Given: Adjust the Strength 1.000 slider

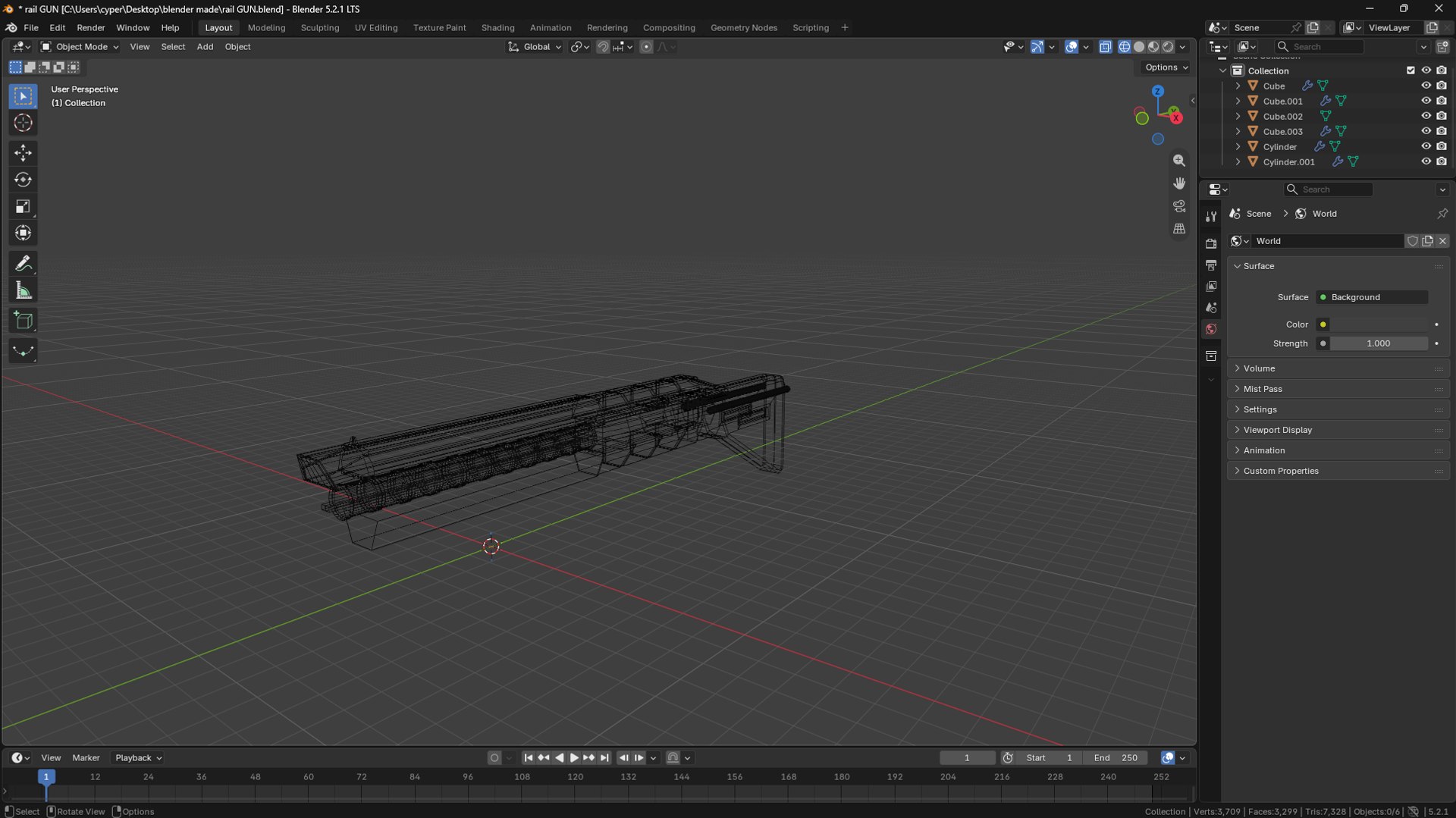Looking at the screenshot, I should [1379, 343].
